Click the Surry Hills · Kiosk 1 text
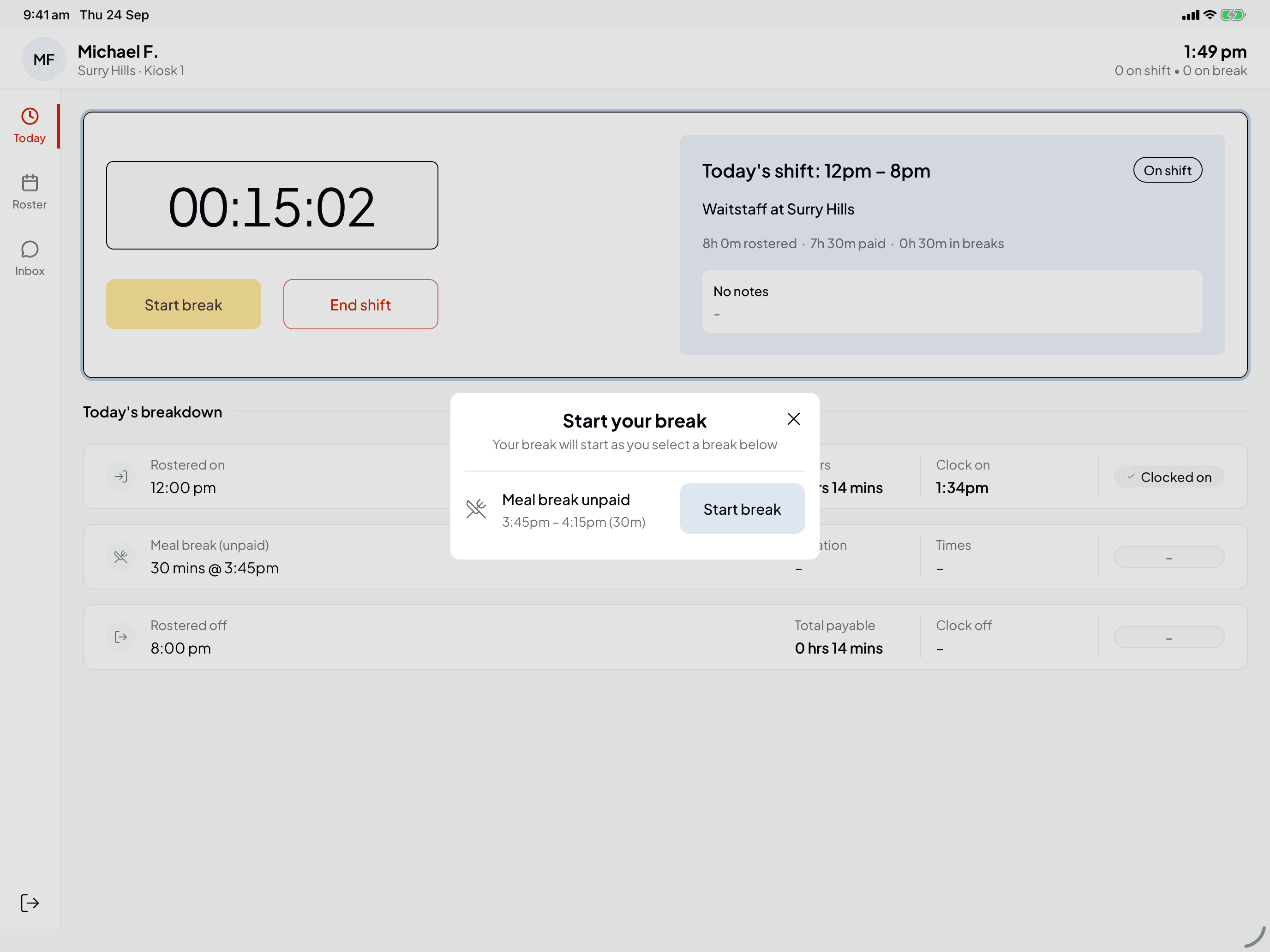1270x952 pixels. [131, 71]
